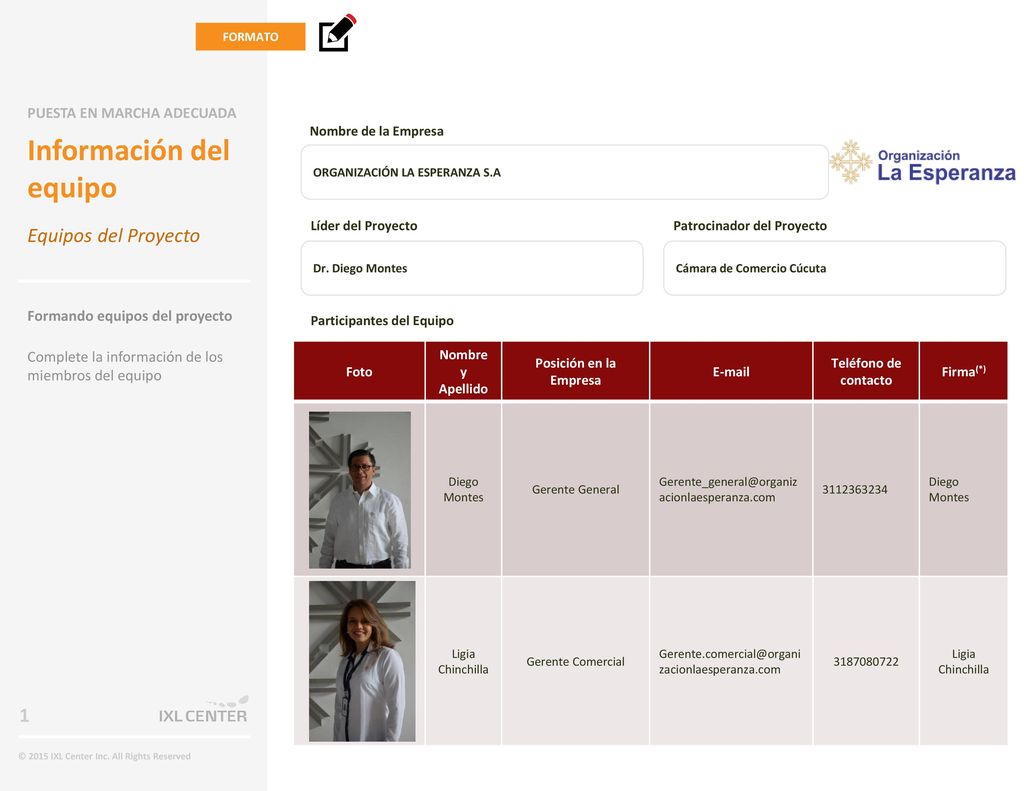Viewport: 1024px width, 791px height.
Task: Click the Participantes del Equipo label
Action: (382, 321)
